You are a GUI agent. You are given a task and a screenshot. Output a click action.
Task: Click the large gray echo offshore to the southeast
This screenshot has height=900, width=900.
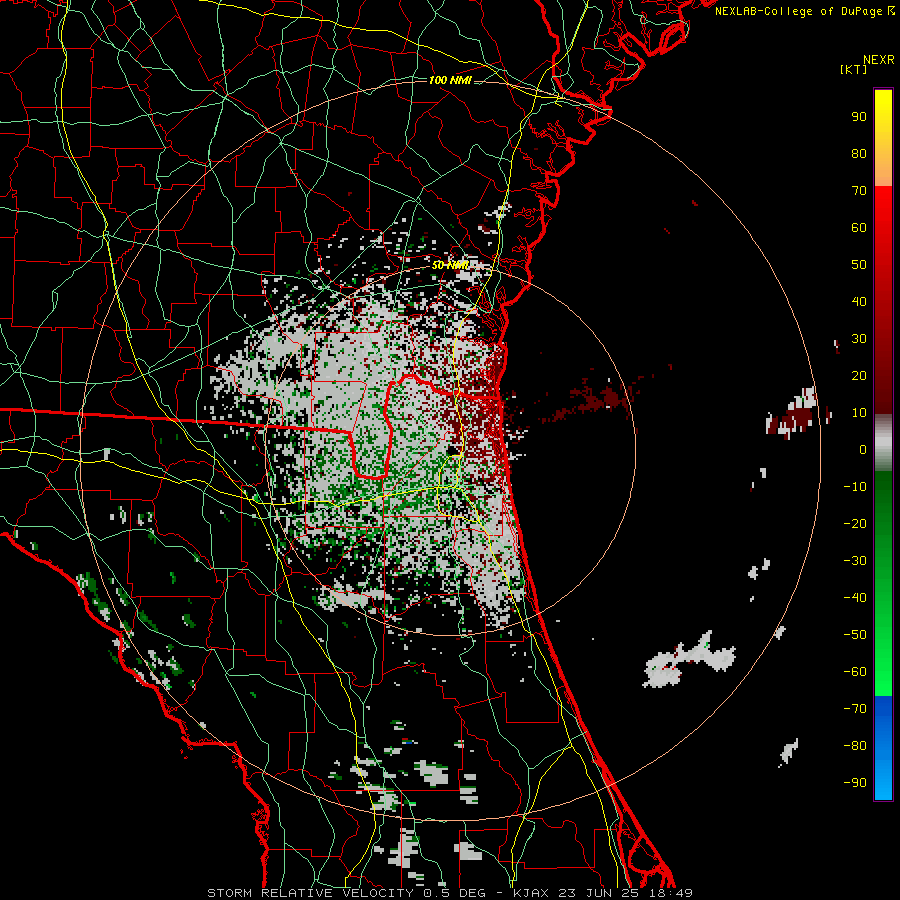click(x=689, y=660)
